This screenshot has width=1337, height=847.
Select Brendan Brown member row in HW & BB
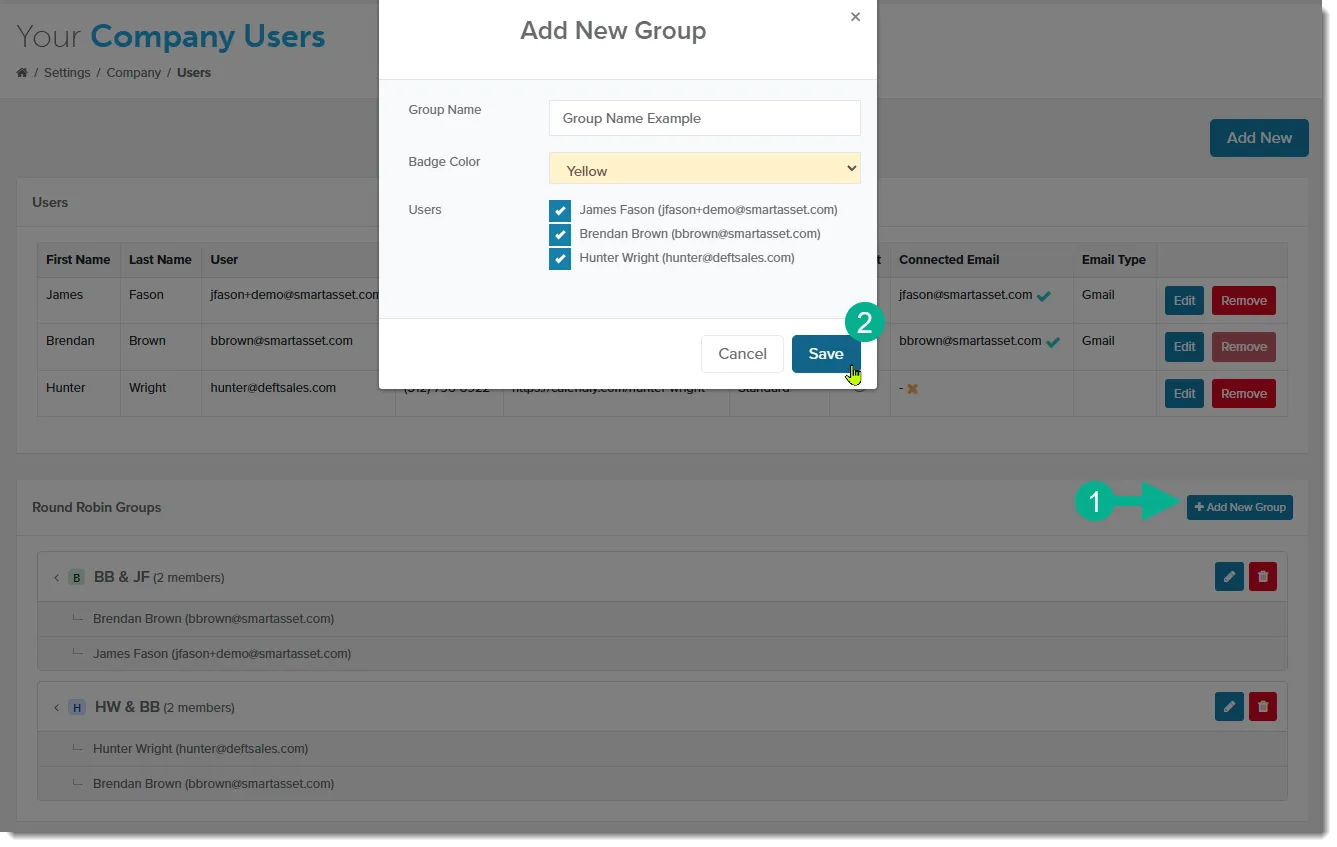click(x=662, y=784)
